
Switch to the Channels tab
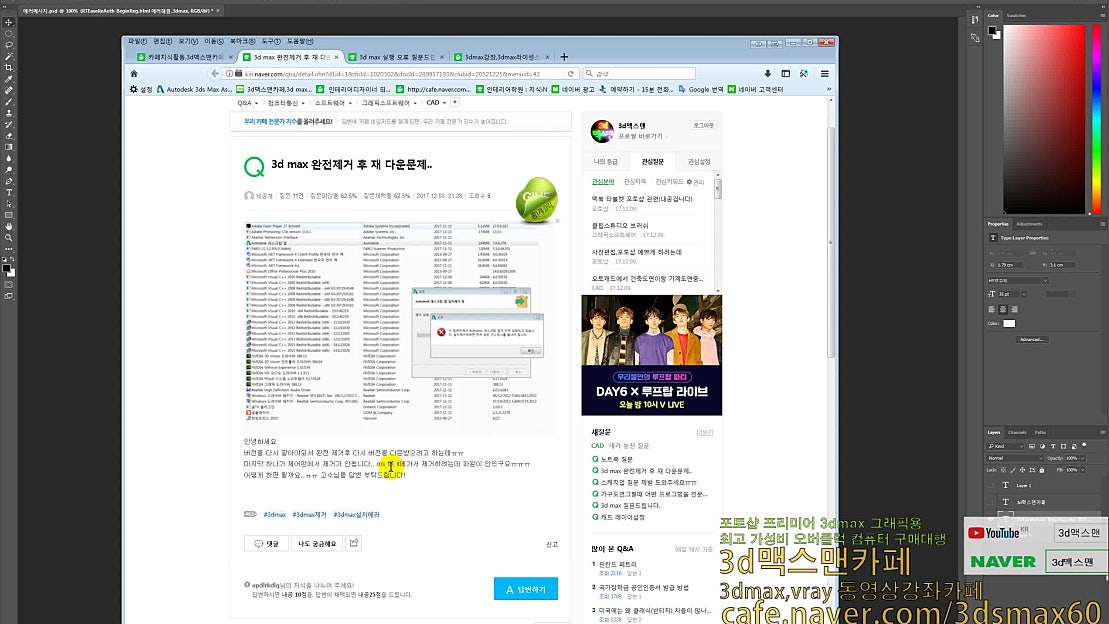1017,432
